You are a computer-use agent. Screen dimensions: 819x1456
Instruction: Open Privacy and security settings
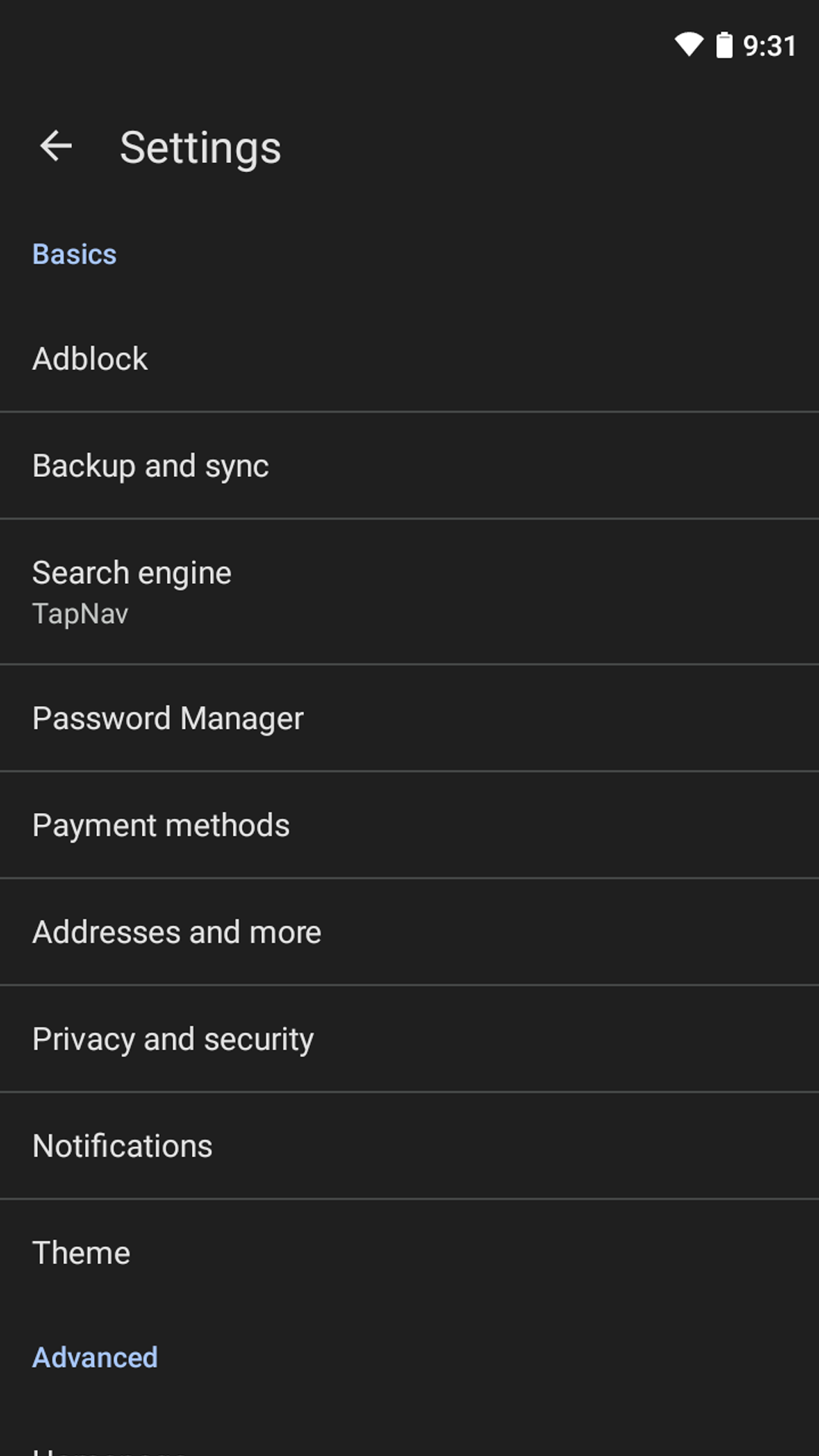(x=409, y=1039)
